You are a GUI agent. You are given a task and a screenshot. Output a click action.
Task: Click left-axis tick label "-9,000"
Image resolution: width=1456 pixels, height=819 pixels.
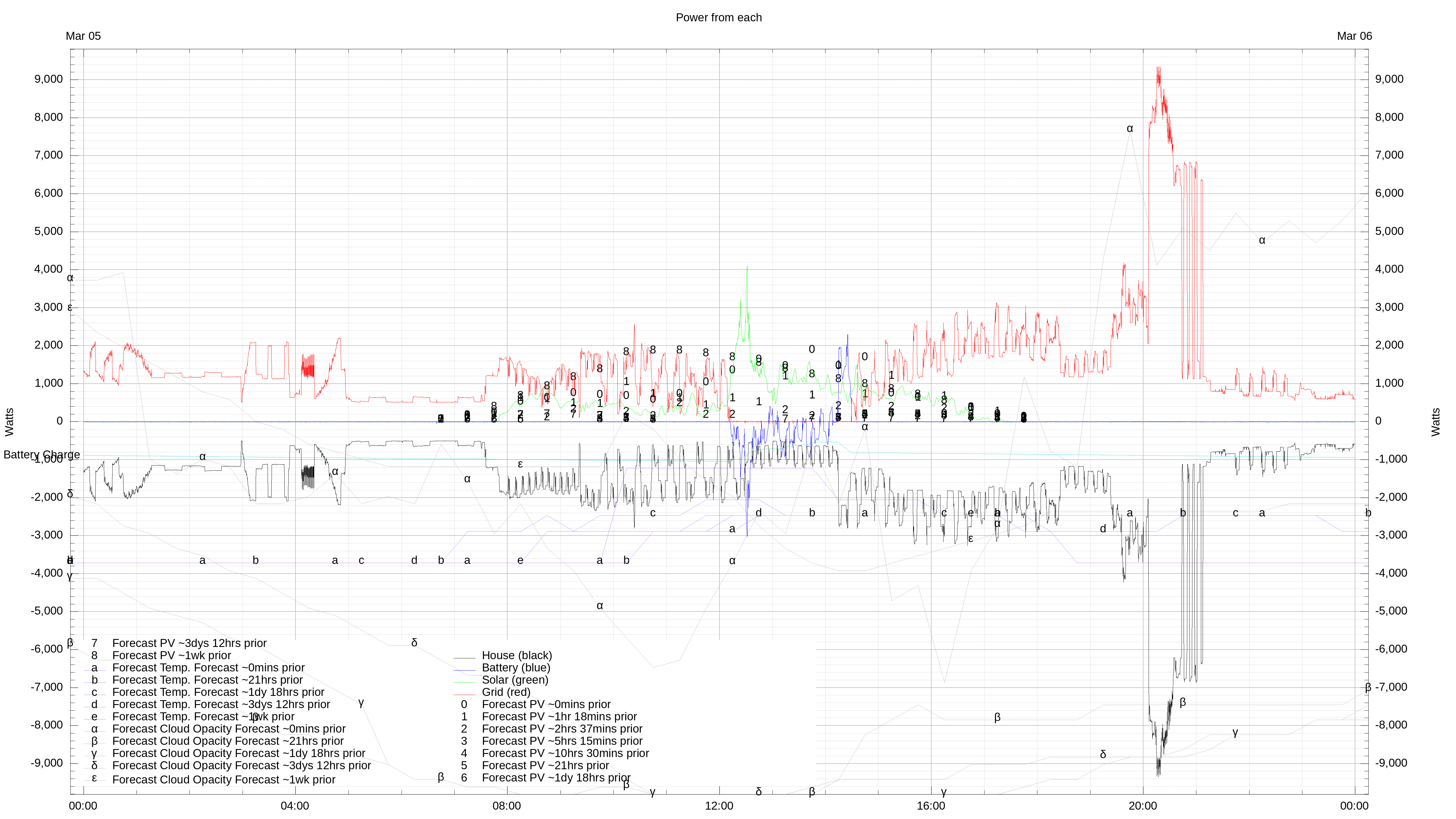pyautogui.click(x=47, y=763)
